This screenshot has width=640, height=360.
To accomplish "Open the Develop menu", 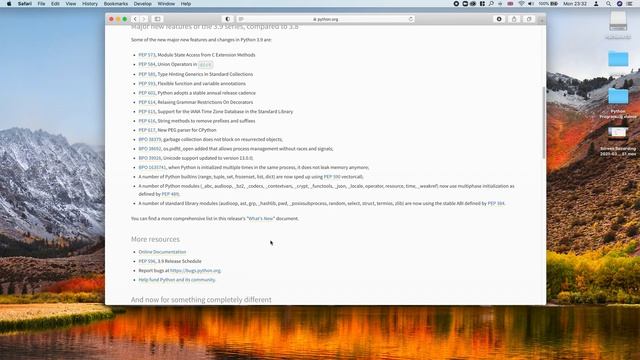I will point(143,4).
